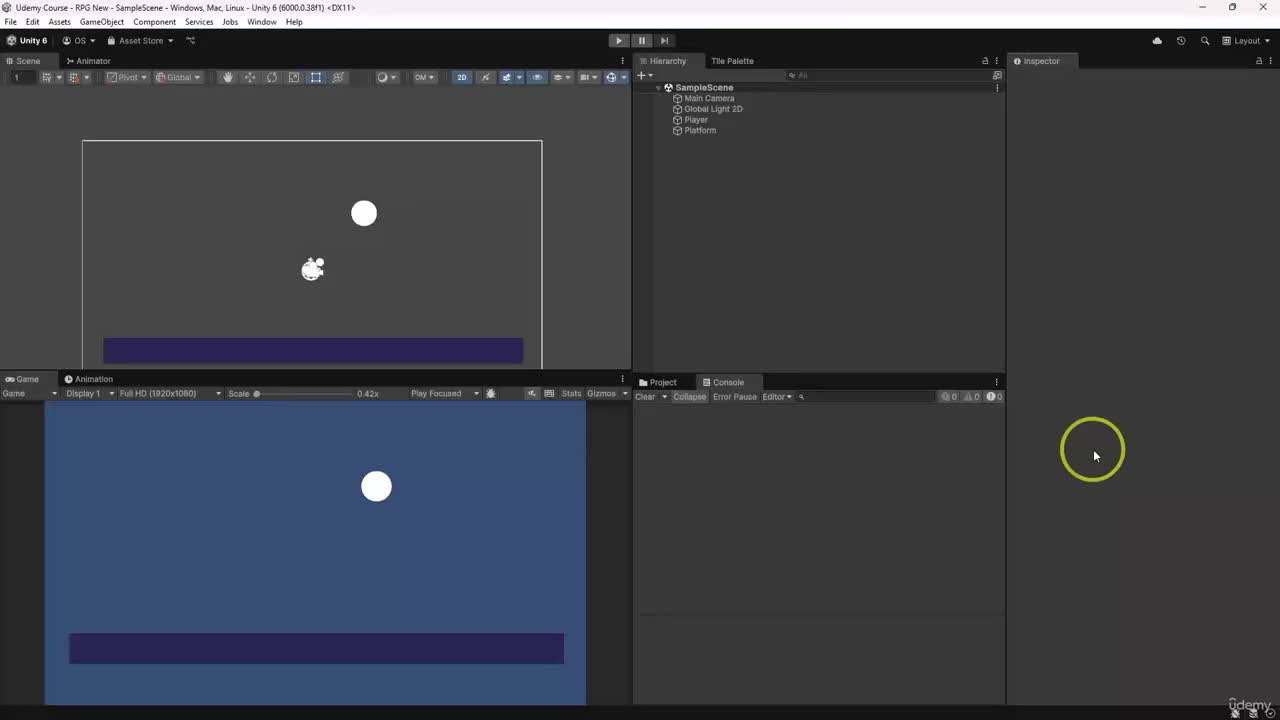The width and height of the screenshot is (1280, 720).
Task: Lock the Inspector panel
Action: [x=1259, y=61]
